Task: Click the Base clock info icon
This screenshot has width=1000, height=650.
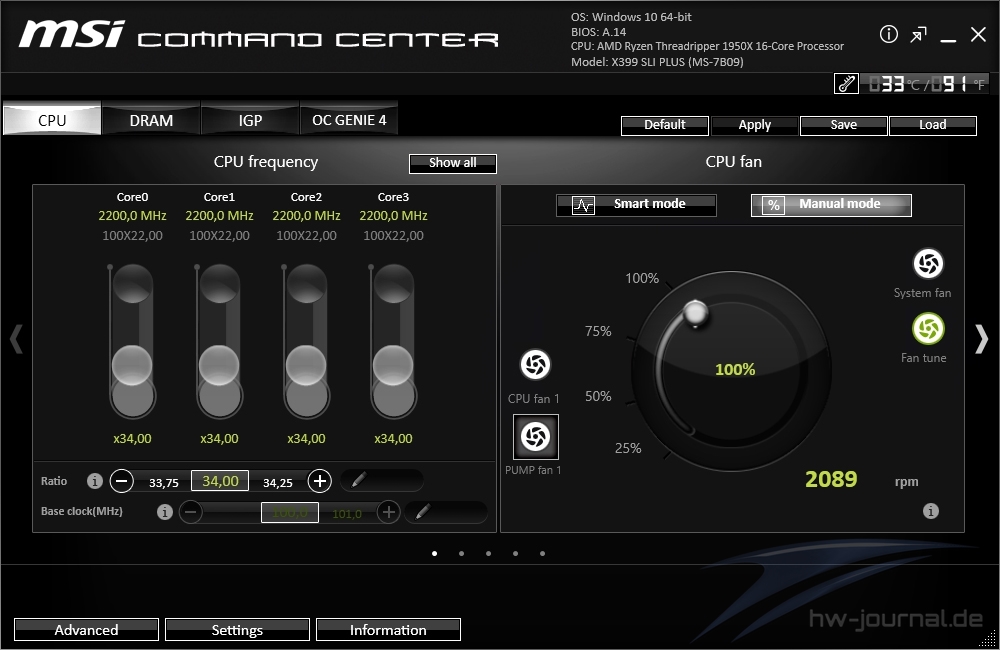Action: point(165,512)
